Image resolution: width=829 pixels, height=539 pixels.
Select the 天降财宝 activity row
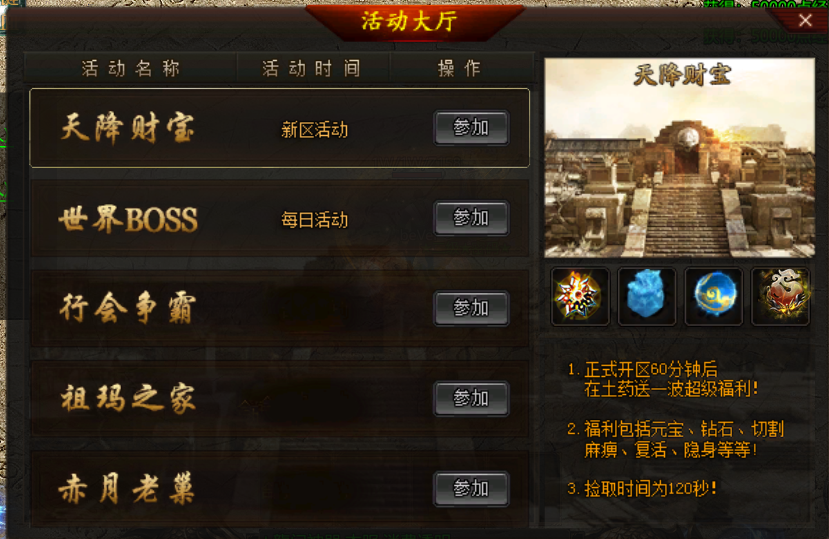click(280, 128)
